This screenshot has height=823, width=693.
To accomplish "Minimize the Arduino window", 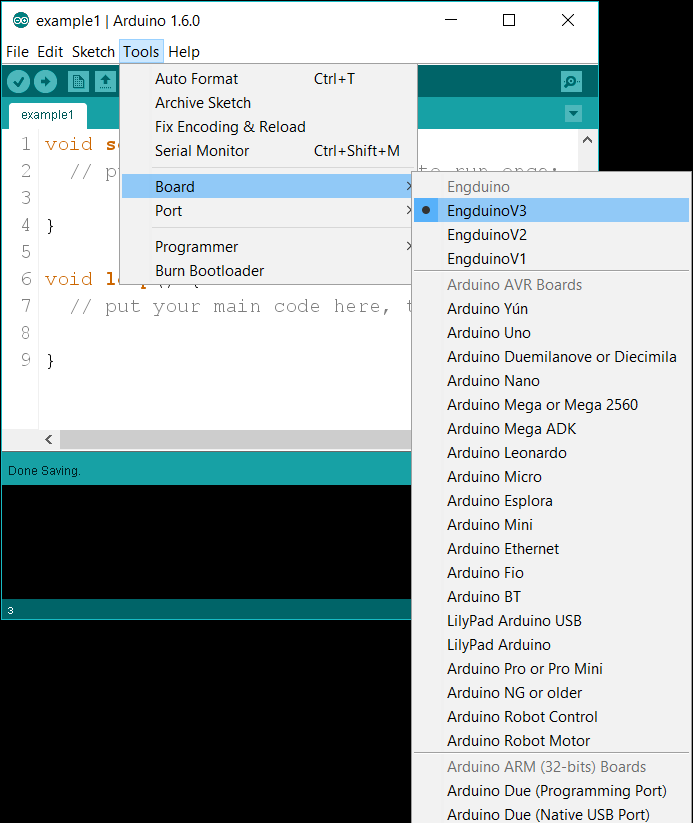I will pyautogui.click(x=451, y=20).
